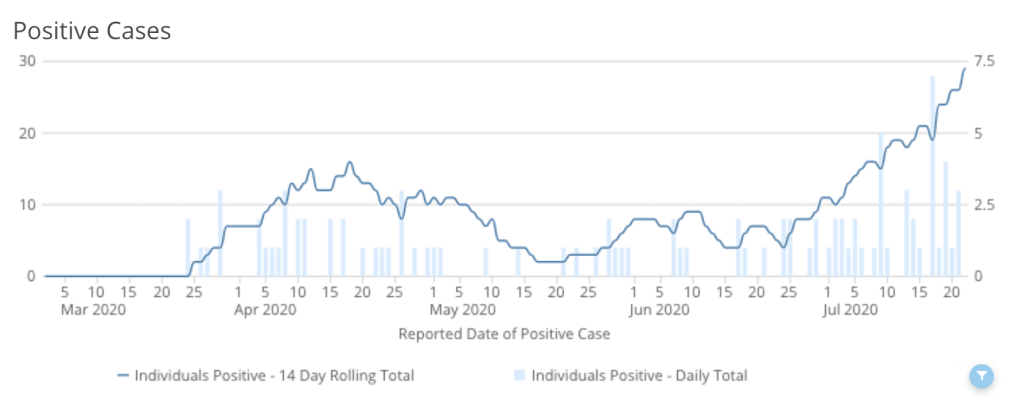Click the rolling total line legend marker
1022x407 pixels.
tap(123, 376)
